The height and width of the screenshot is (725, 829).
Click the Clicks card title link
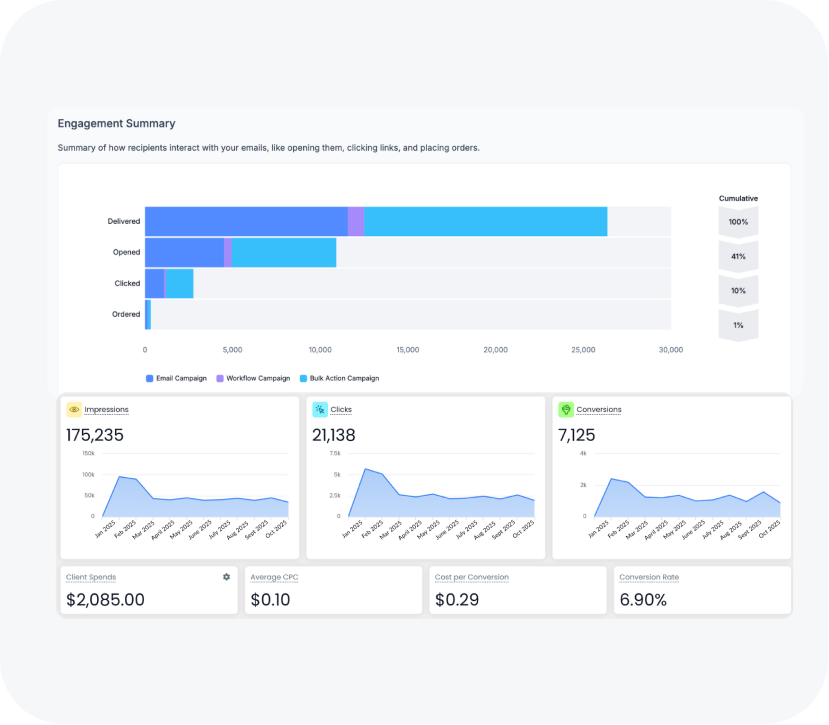point(341,409)
